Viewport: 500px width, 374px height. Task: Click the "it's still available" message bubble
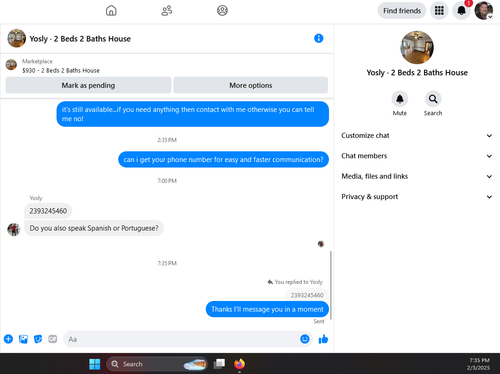tap(193, 114)
